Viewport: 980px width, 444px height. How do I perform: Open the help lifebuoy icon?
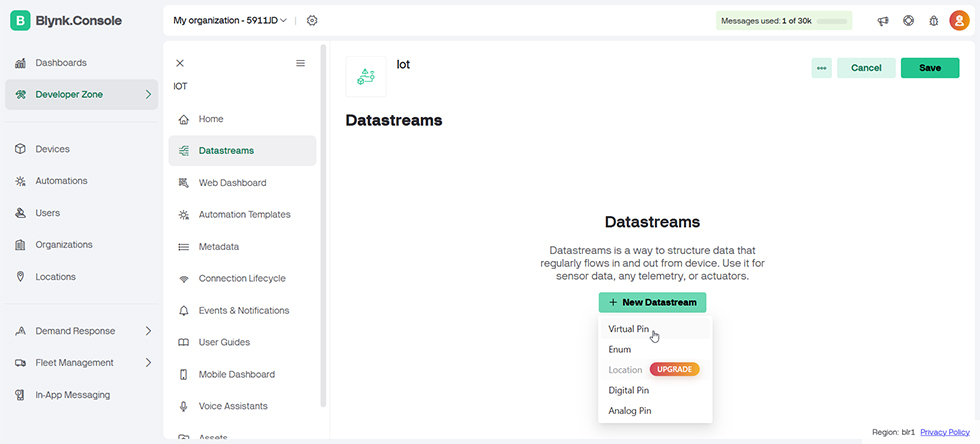pos(908,21)
